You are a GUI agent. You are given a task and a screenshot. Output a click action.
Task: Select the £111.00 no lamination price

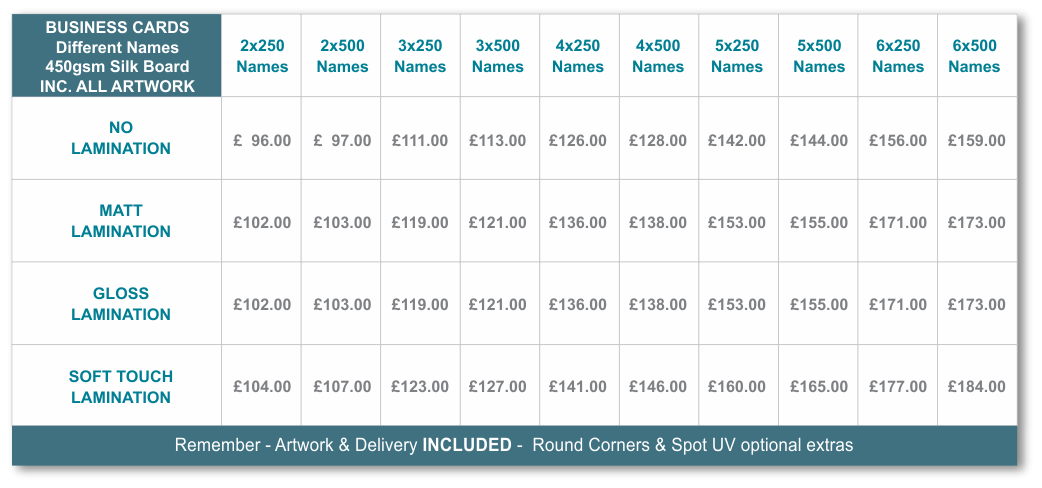[420, 141]
